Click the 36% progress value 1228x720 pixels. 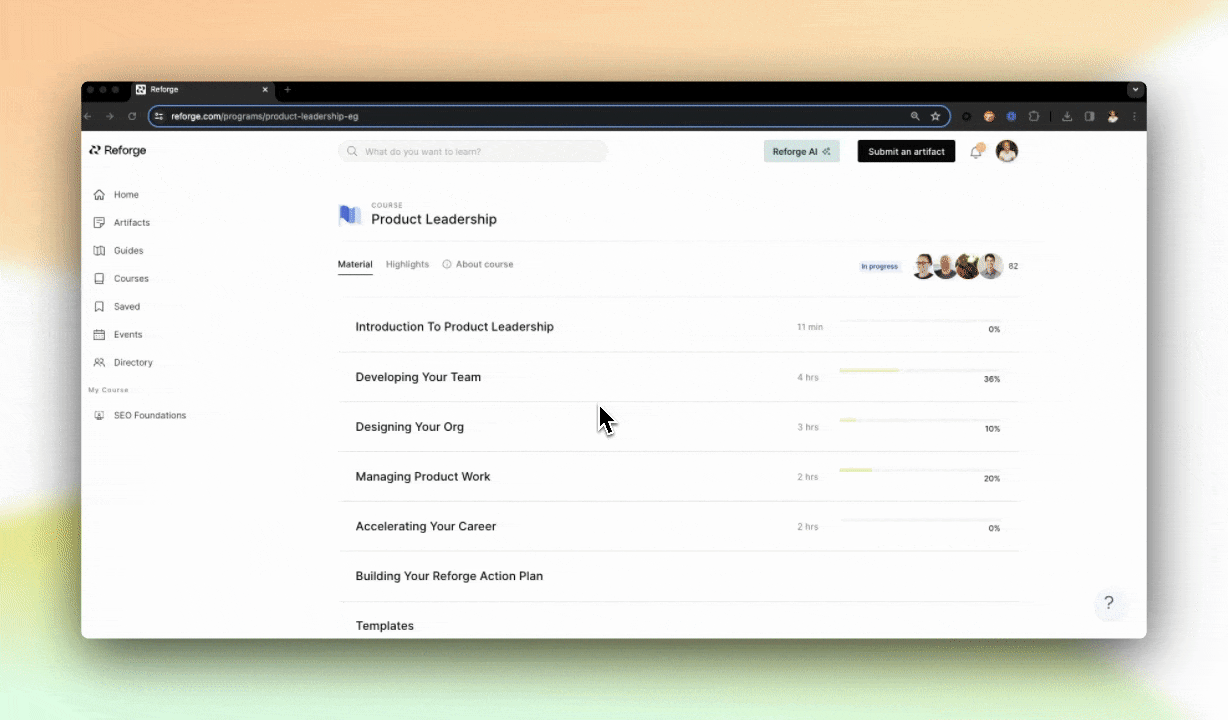click(992, 379)
